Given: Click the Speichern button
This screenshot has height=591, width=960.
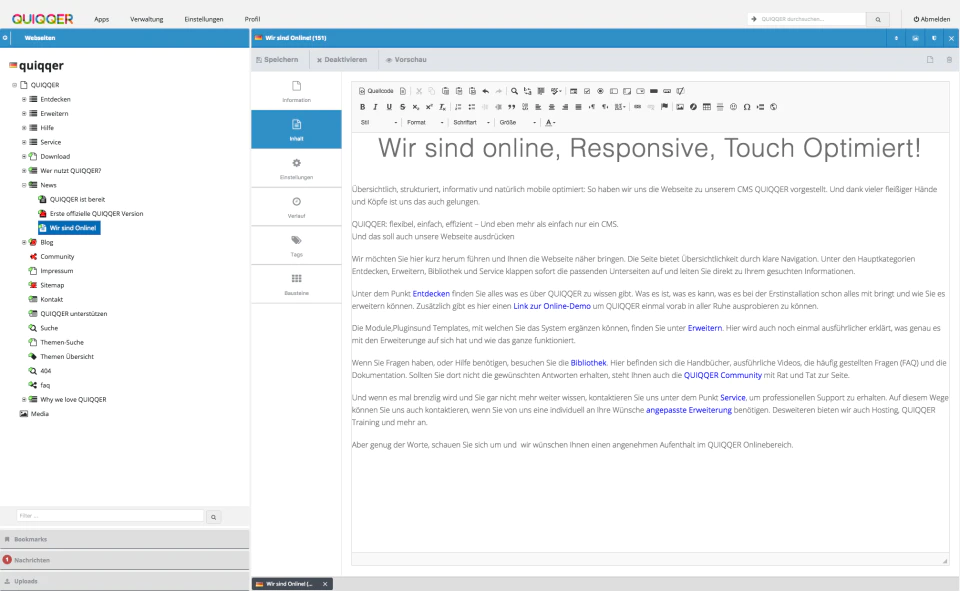Looking at the screenshot, I should [x=277, y=59].
